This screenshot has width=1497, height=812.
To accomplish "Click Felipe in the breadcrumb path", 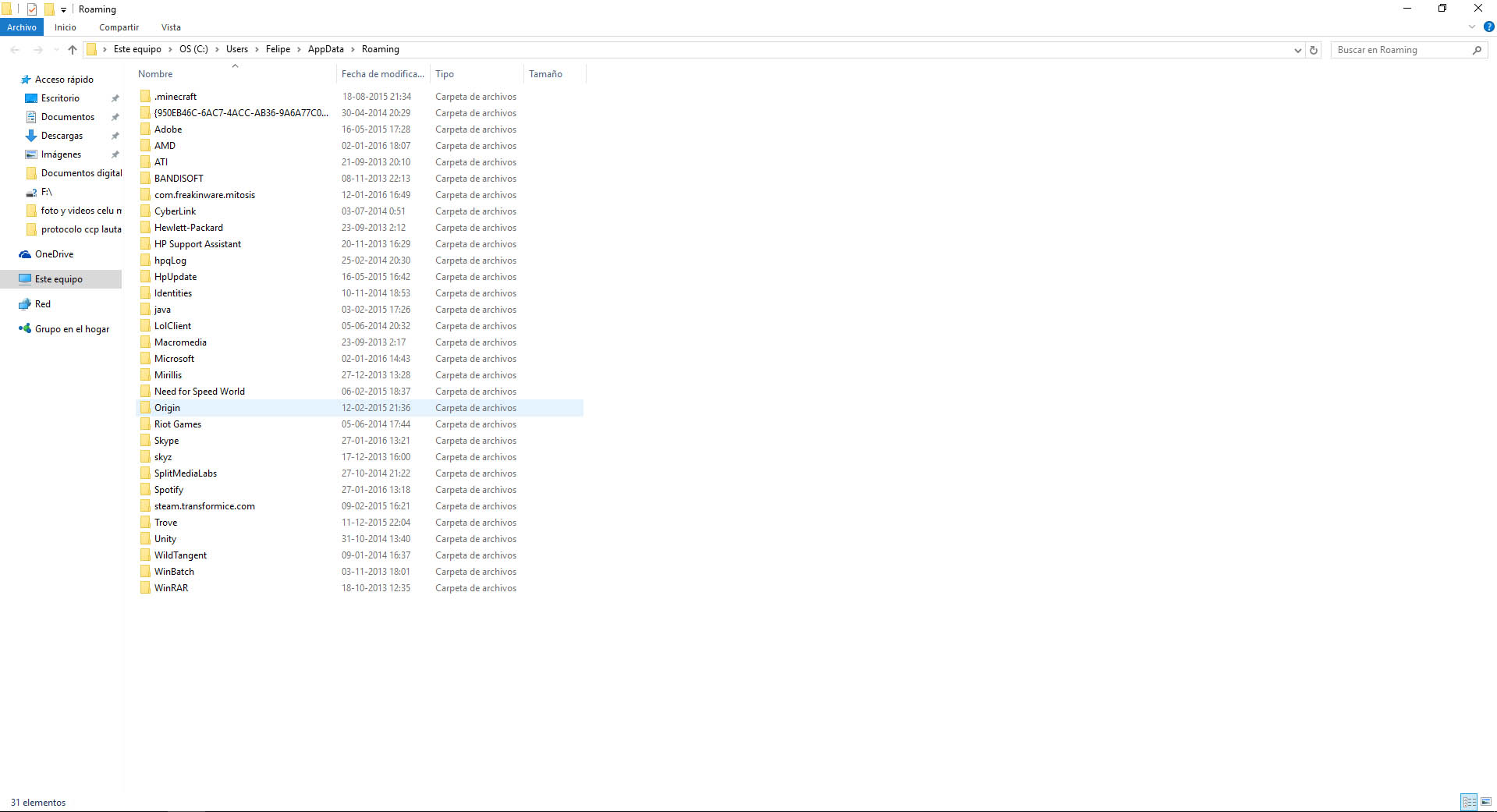I will (x=278, y=49).
